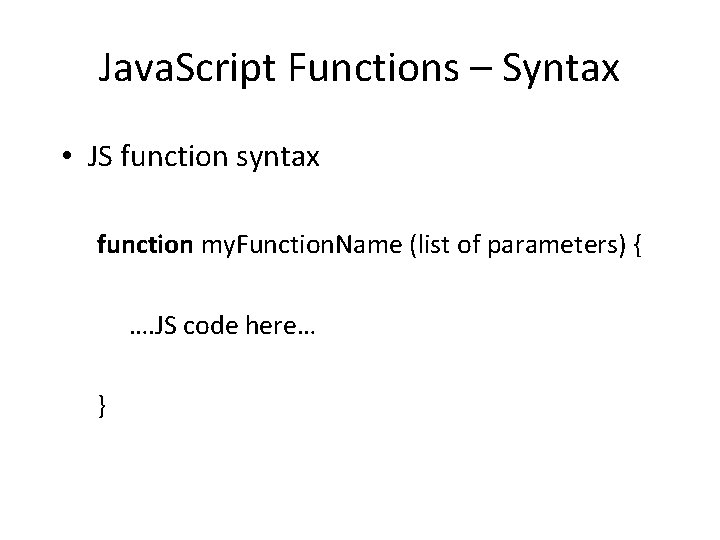Click the text 'myFunctionName'
Viewport: 720px width, 540px height.
point(302,245)
